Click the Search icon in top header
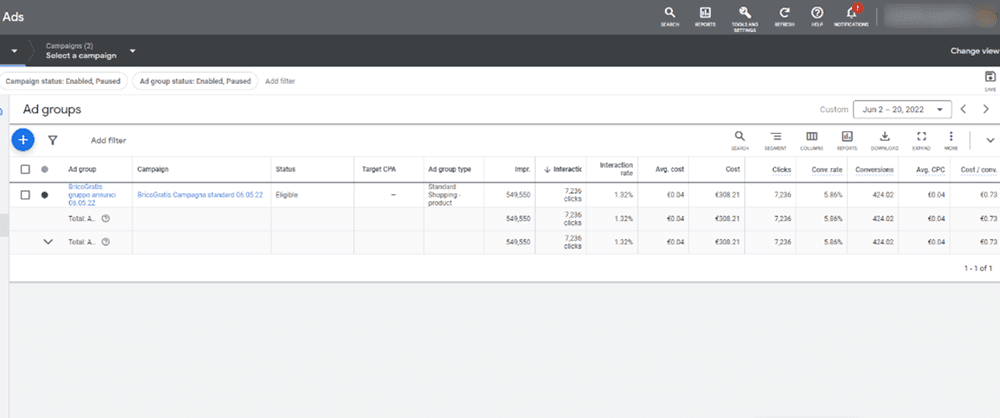The image size is (1000, 418). 670,13
